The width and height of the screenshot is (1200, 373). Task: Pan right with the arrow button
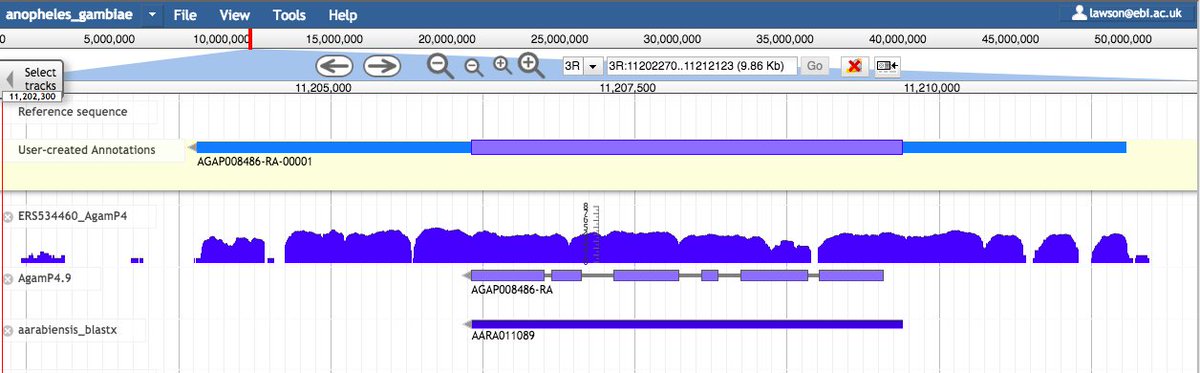[382, 66]
